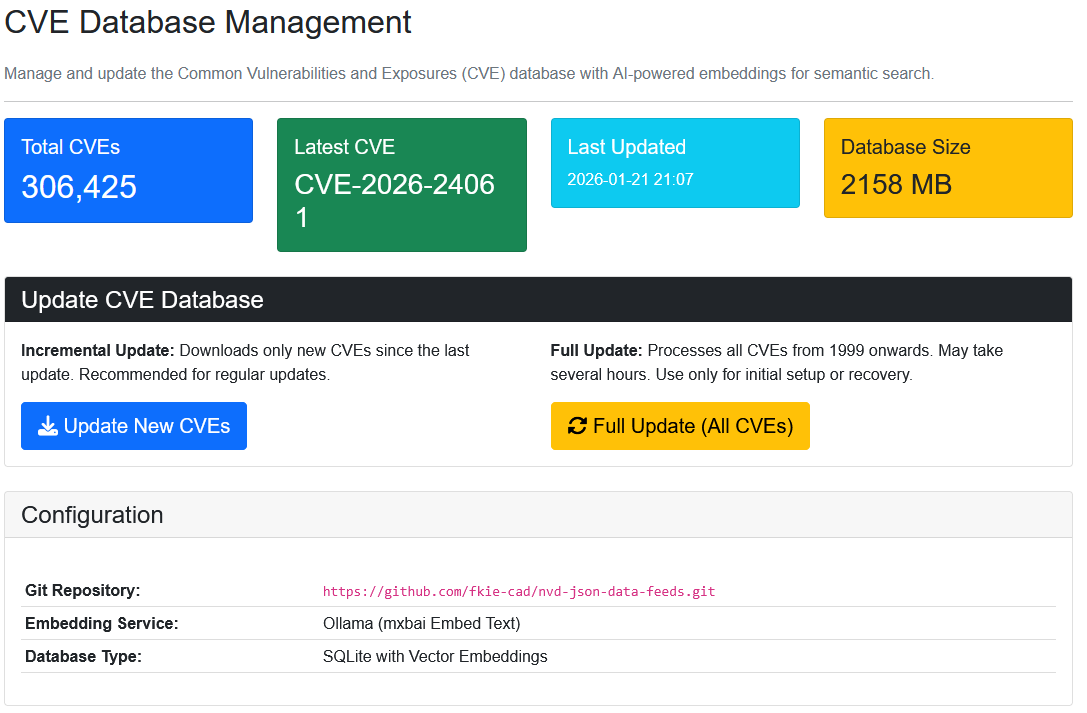This screenshot has width=1087, height=713.
Task: Click the 306,425 CVE count
Action: click(x=79, y=187)
